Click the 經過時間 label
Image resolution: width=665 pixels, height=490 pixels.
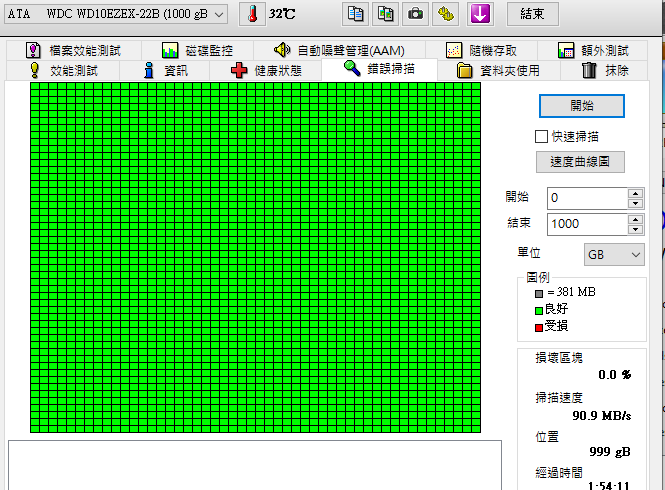[559, 472]
